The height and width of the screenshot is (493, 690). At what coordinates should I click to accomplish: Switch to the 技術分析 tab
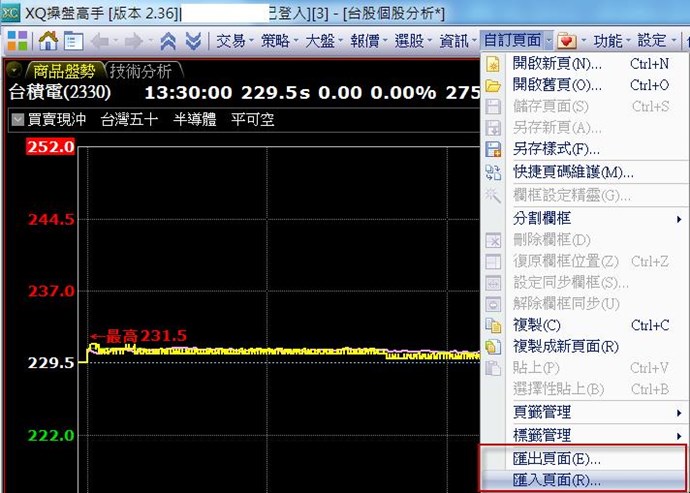tap(141, 71)
